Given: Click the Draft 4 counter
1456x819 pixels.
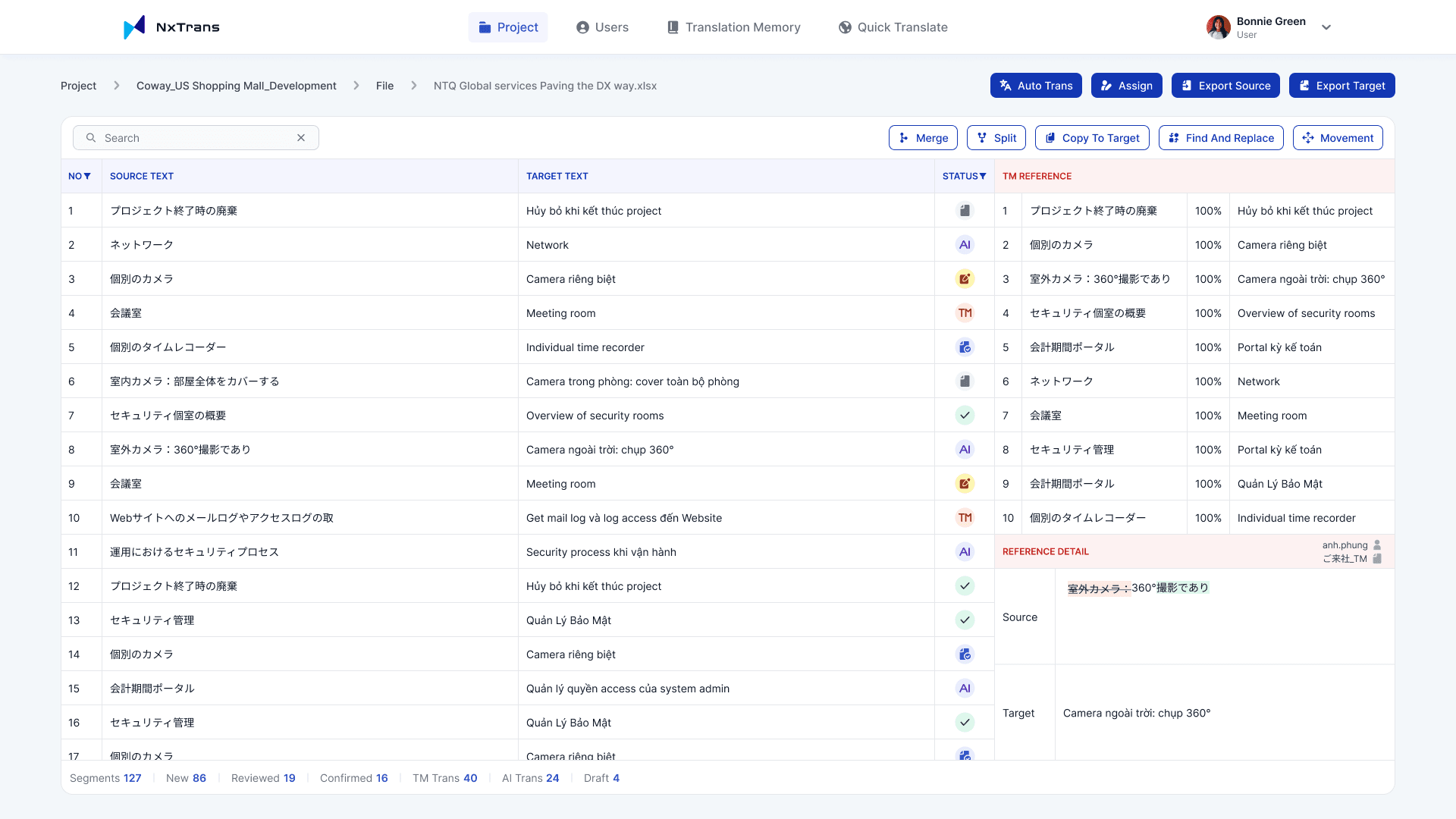Looking at the screenshot, I should click(x=602, y=778).
